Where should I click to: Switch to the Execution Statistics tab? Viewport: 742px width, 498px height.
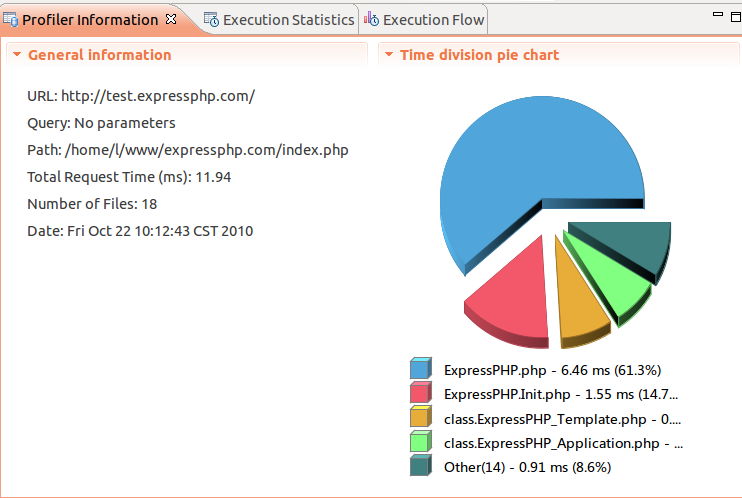coord(279,20)
